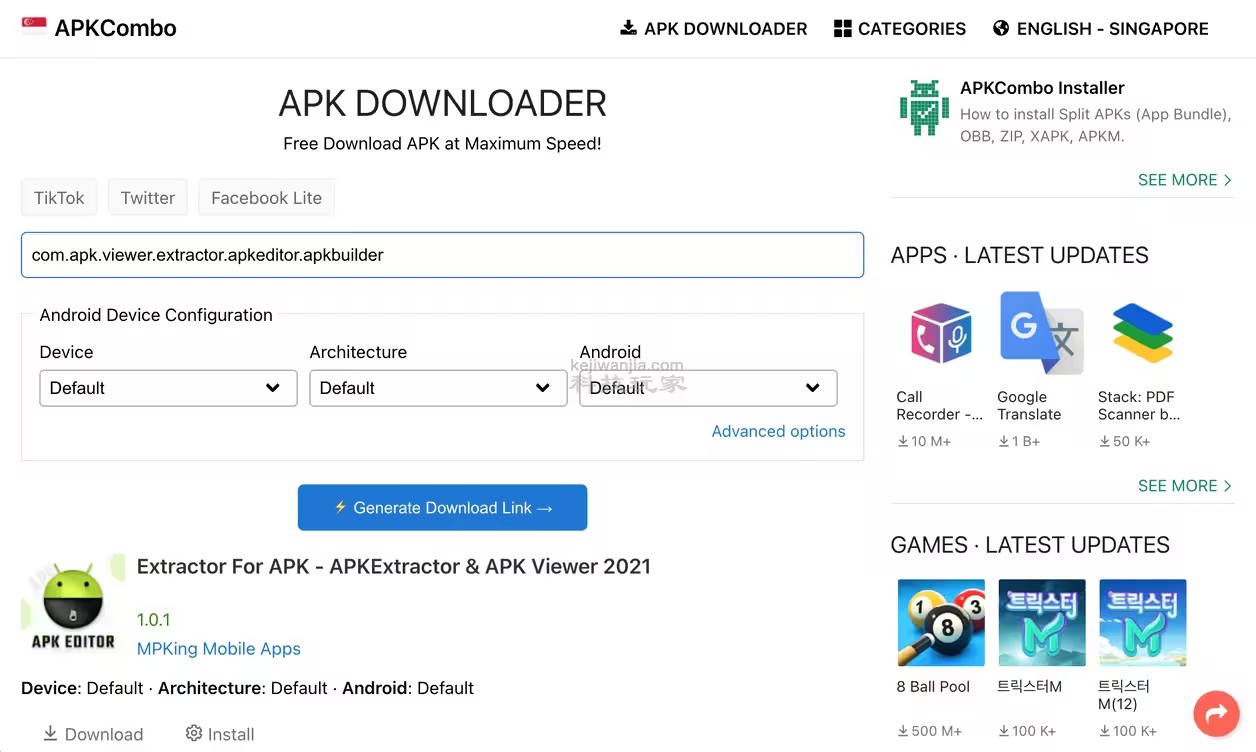The height and width of the screenshot is (752, 1256).
Task: Open the 8 Ball Pool game icon
Action: pos(941,622)
